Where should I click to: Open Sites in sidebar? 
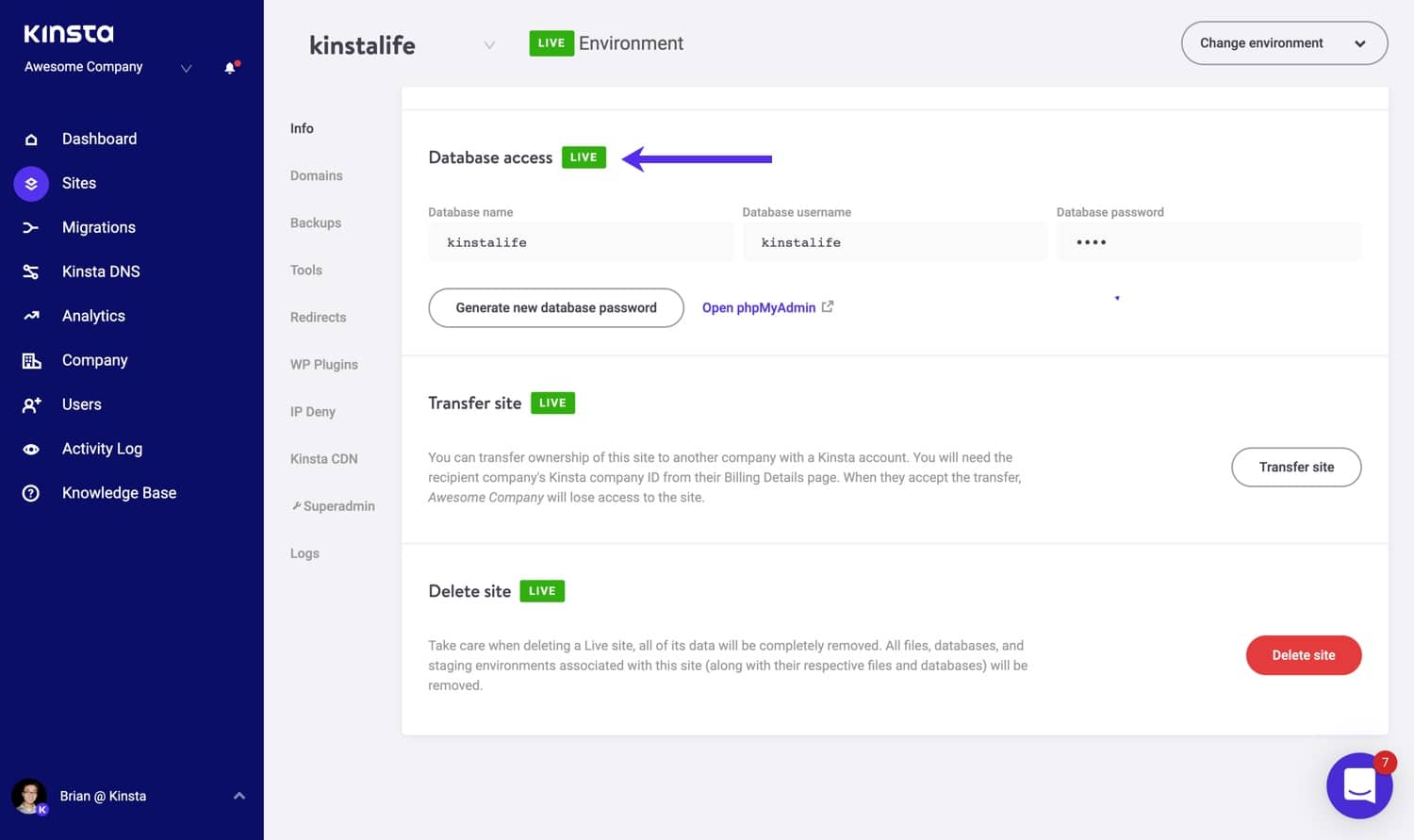[x=79, y=183]
